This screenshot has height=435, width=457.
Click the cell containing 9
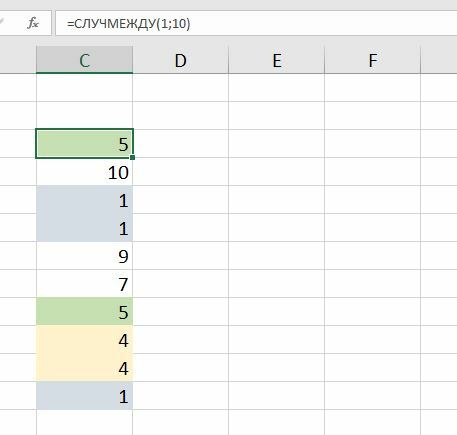click(84, 256)
